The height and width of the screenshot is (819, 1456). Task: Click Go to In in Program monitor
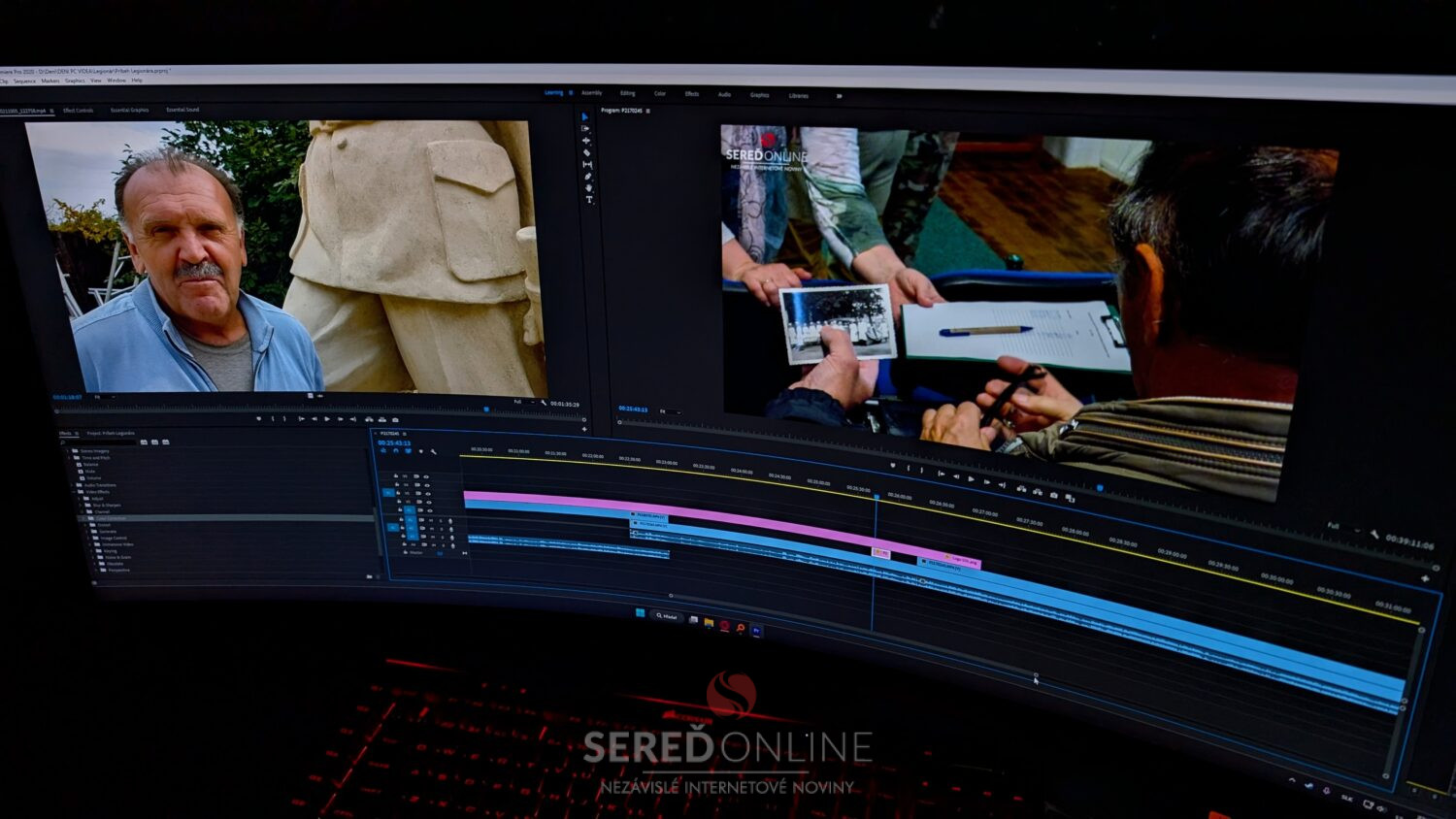(942, 474)
